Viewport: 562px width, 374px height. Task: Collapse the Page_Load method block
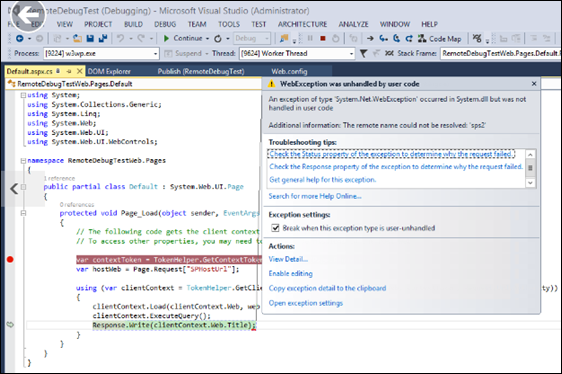pos(23,213)
